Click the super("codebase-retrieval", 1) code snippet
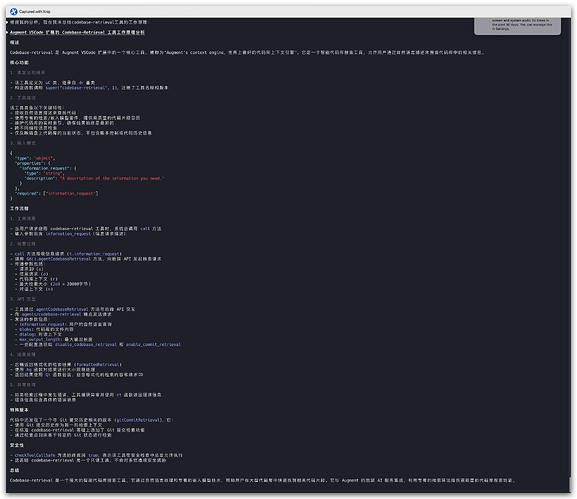The height and width of the screenshot is (499, 577). click(x=82, y=88)
